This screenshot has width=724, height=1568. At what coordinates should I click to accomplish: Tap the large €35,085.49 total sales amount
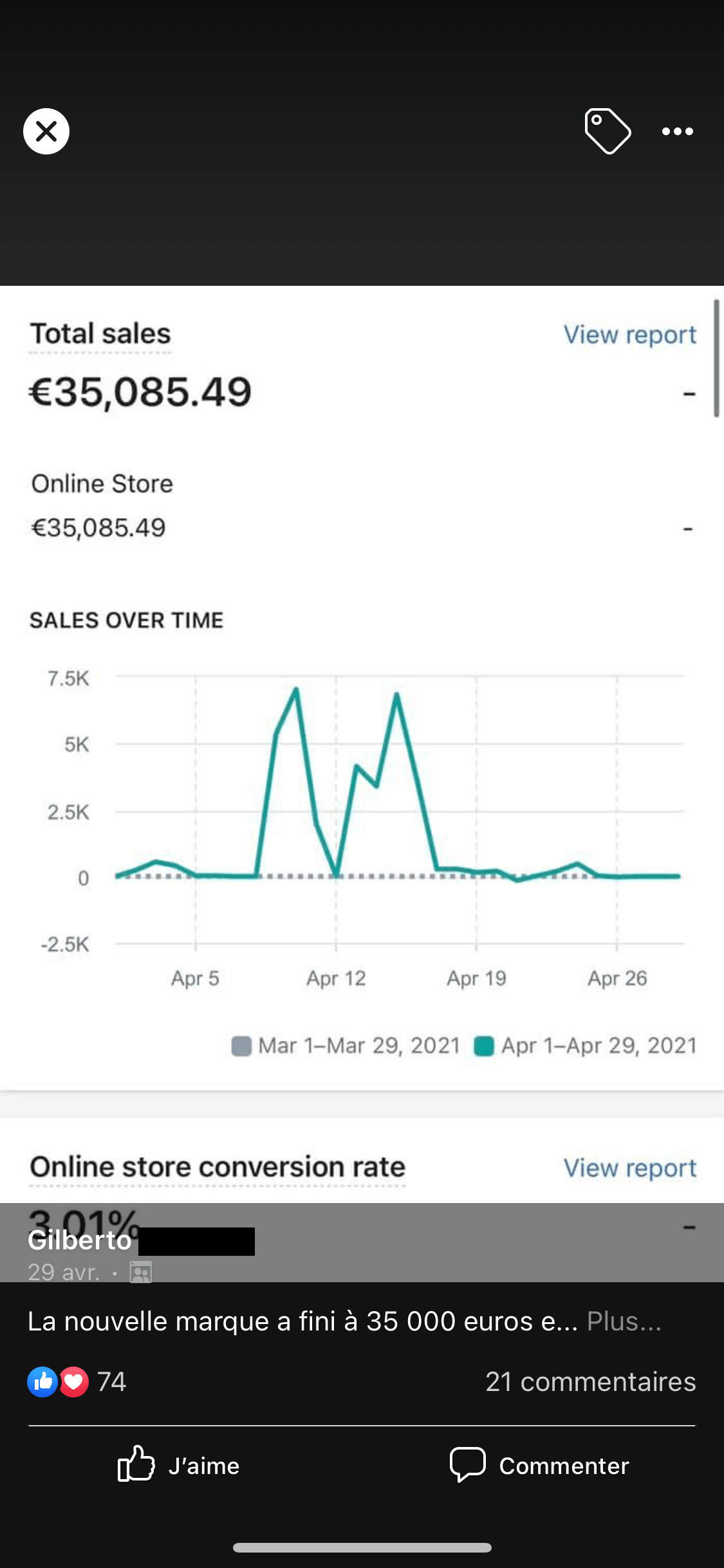click(140, 392)
